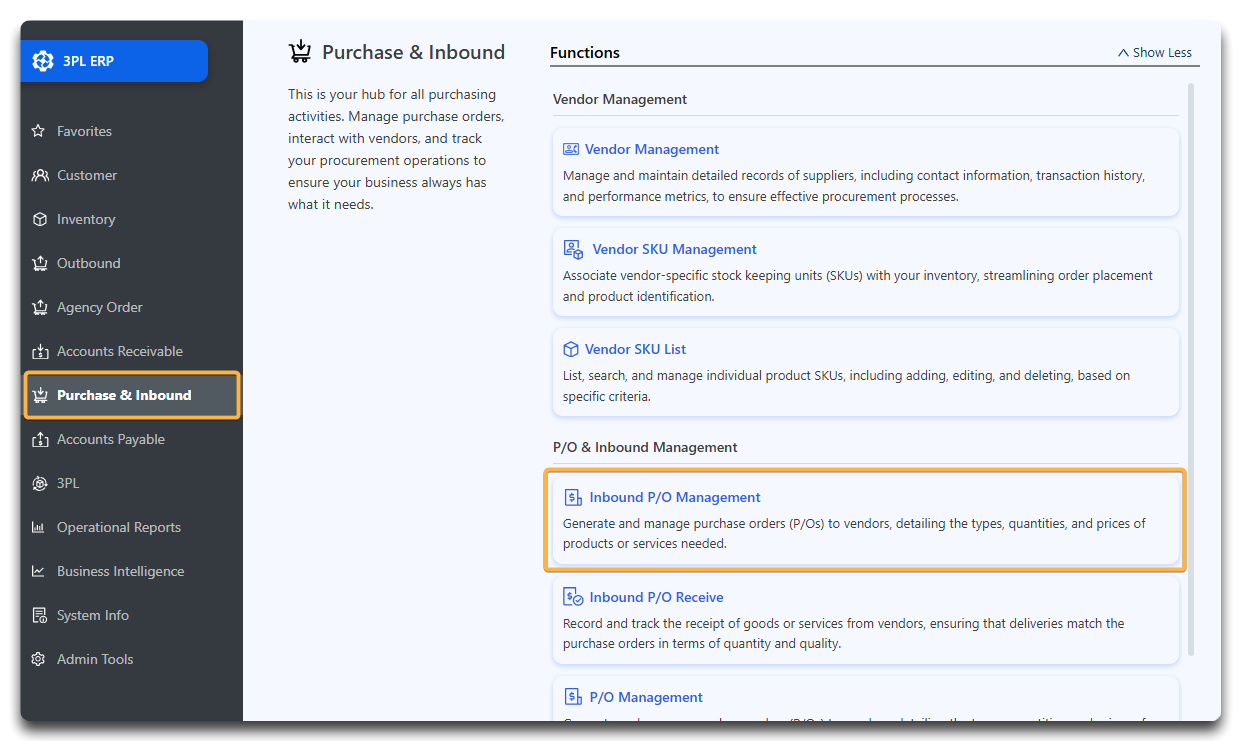Screen dimensions: 1241x741
Task: Click the Admin Tools gear icon
Action: click(39, 659)
